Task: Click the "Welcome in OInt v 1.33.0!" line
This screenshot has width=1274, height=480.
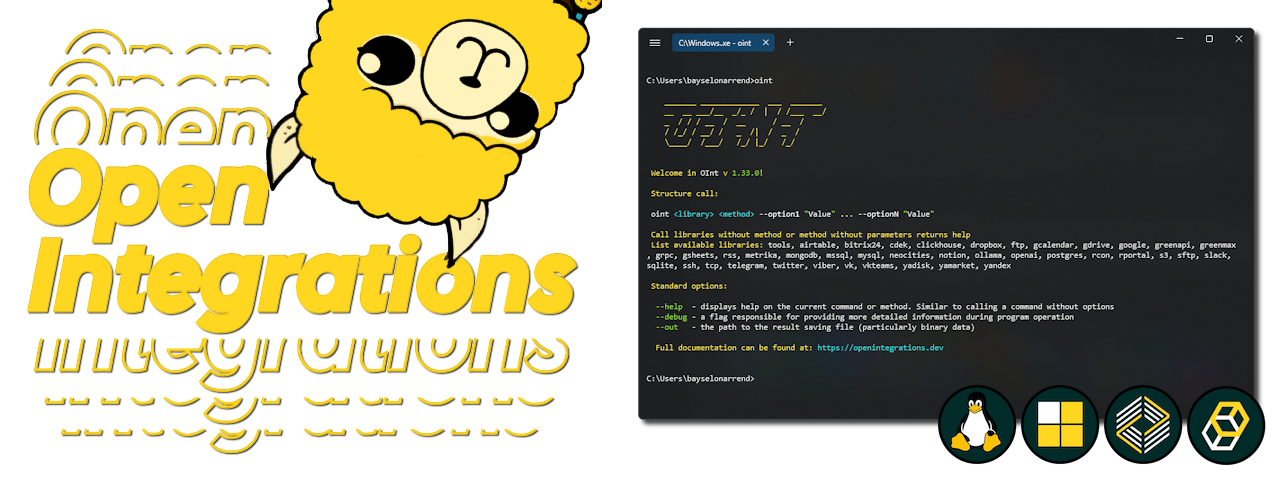Action: [x=707, y=173]
